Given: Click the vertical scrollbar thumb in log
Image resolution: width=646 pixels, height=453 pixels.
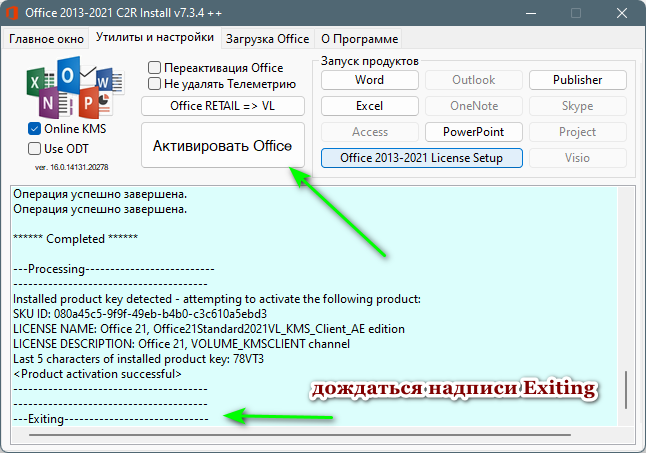Looking at the screenshot, I should tap(626, 390).
